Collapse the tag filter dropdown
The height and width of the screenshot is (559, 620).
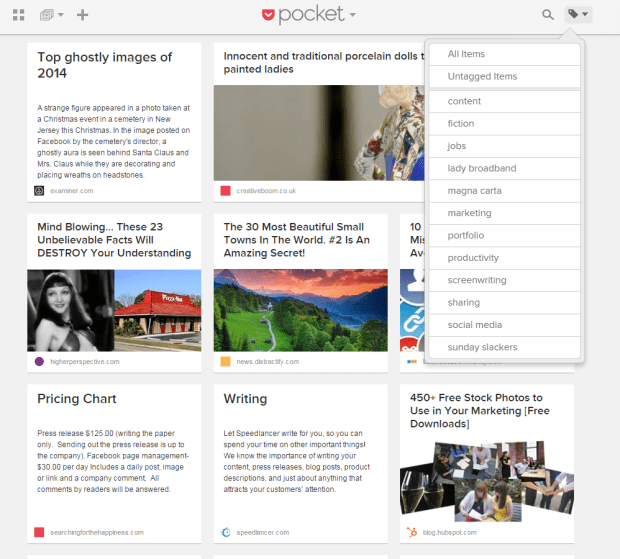click(x=578, y=15)
